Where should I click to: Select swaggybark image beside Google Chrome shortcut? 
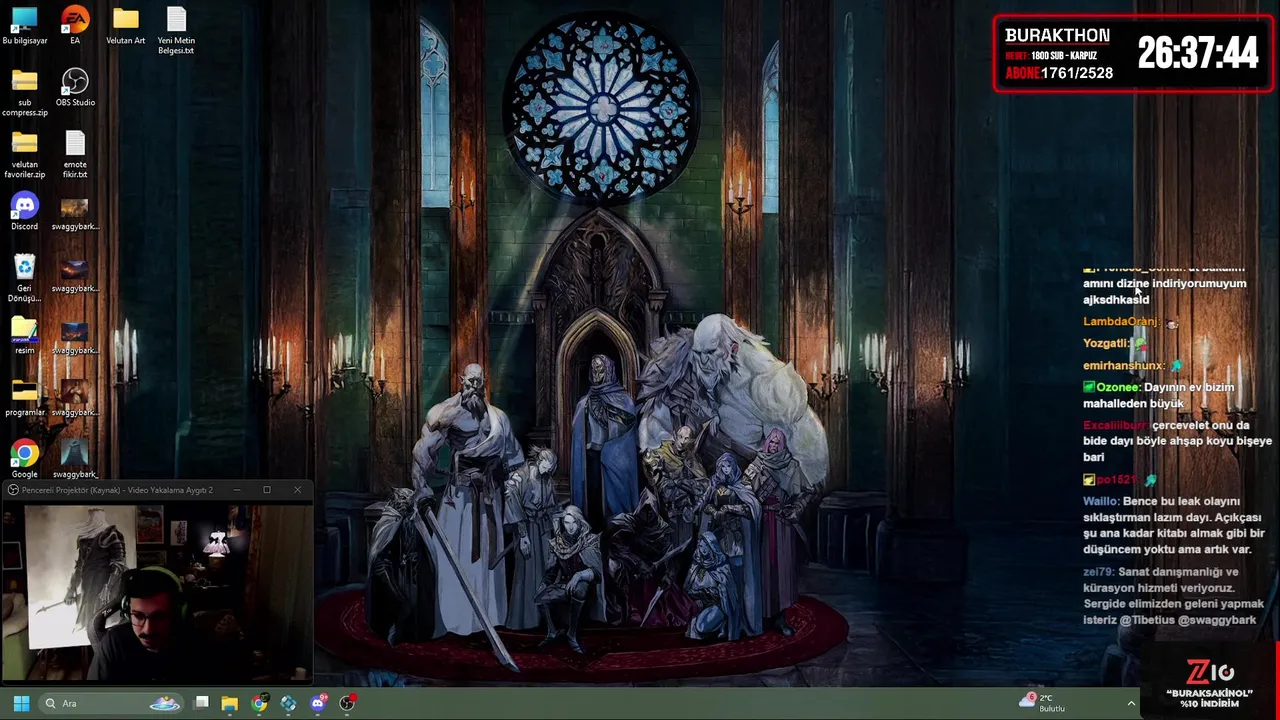coord(75,460)
